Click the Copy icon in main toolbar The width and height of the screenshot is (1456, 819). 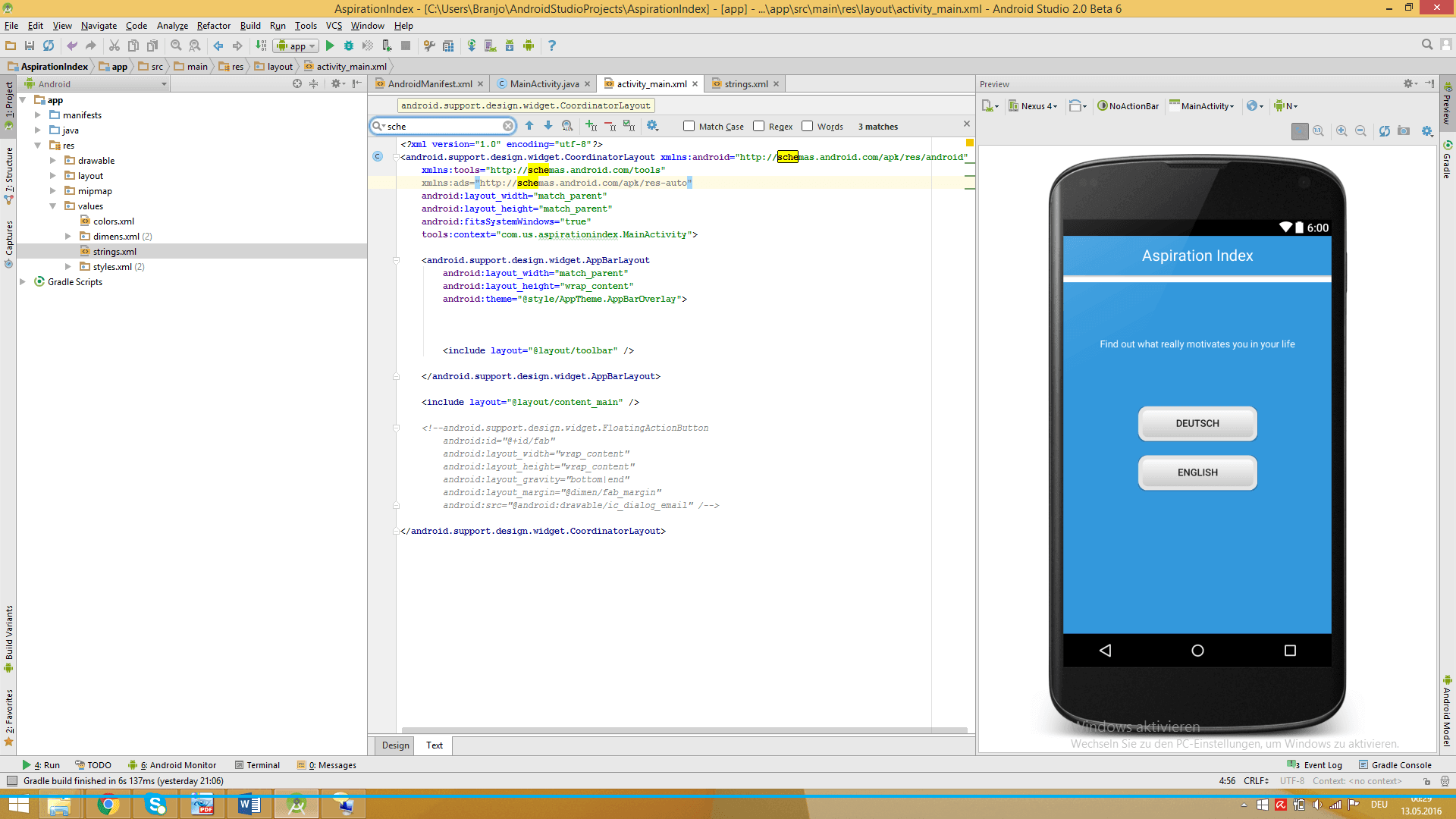133,45
